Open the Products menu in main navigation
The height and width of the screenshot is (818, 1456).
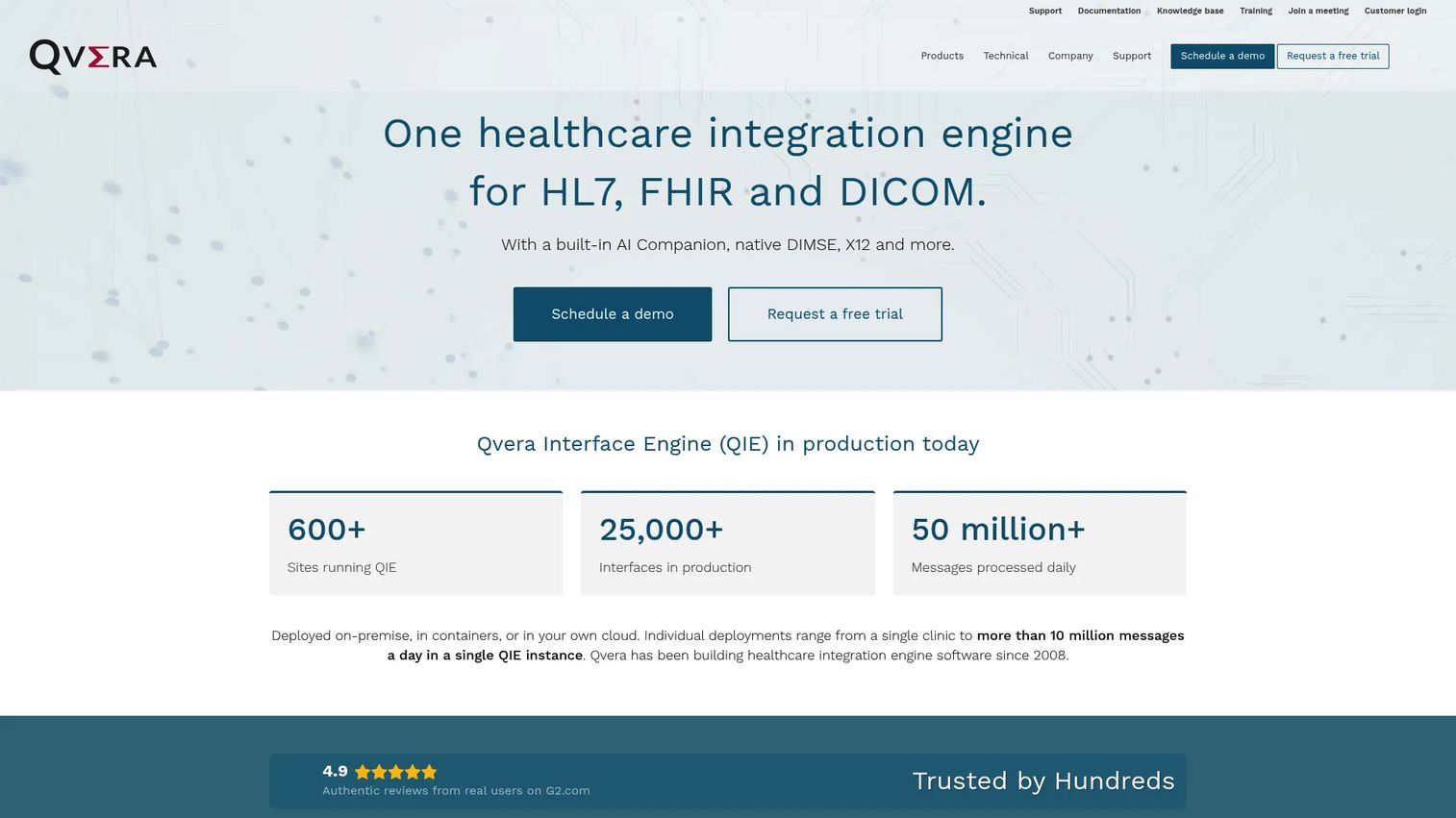pos(941,56)
